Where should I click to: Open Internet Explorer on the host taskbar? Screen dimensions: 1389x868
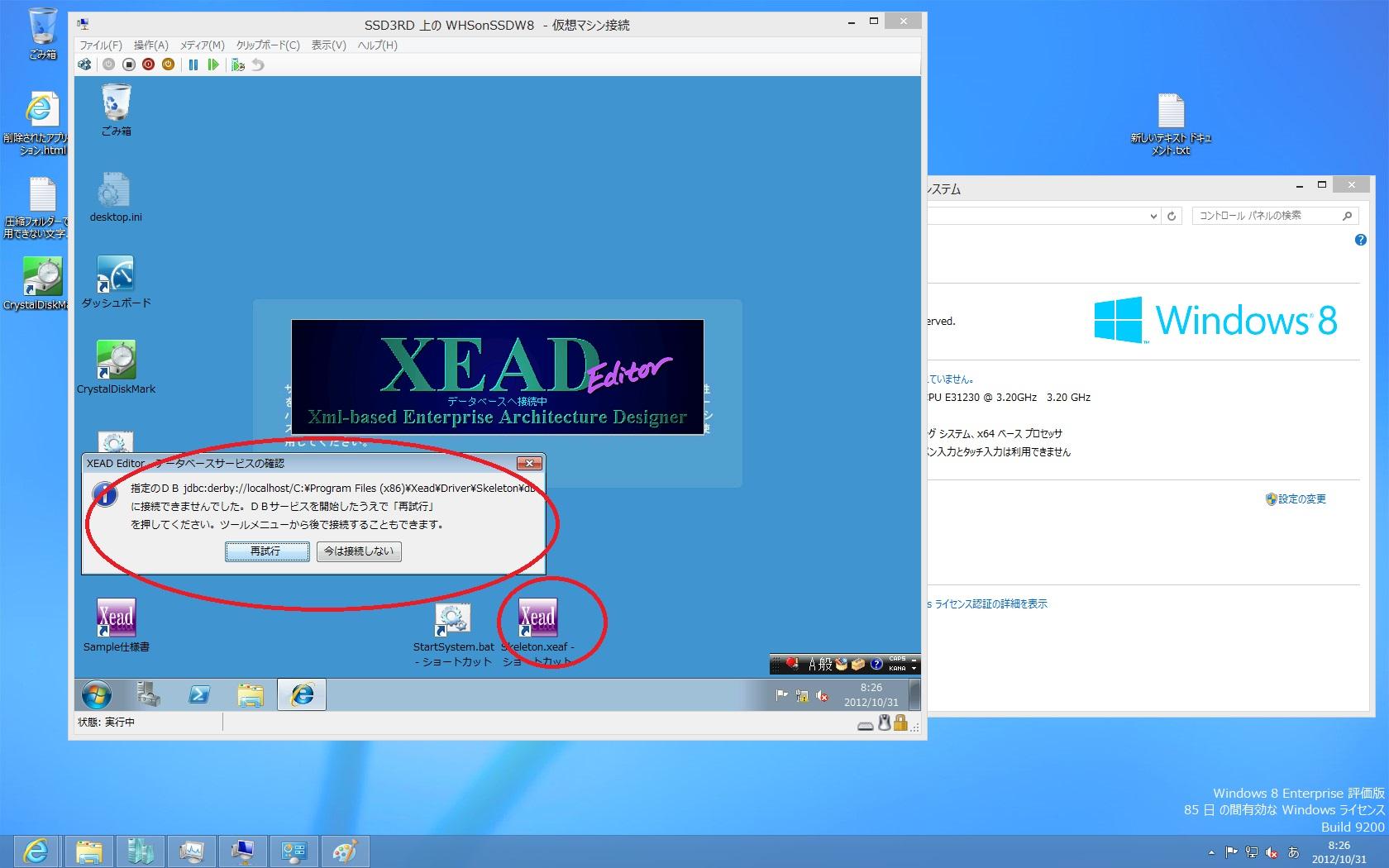coord(36,851)
